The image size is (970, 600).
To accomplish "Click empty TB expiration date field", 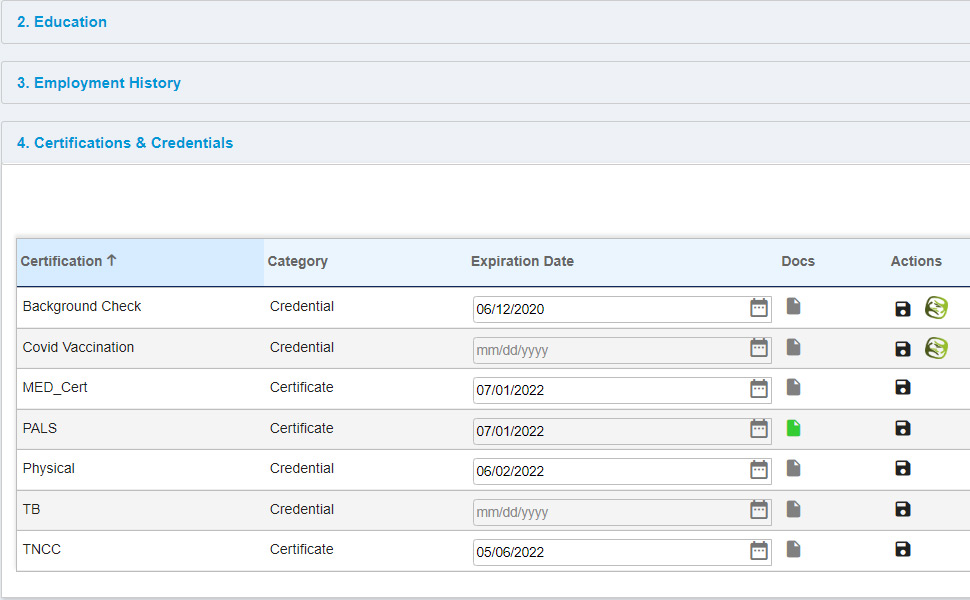I will pos(622,512).
